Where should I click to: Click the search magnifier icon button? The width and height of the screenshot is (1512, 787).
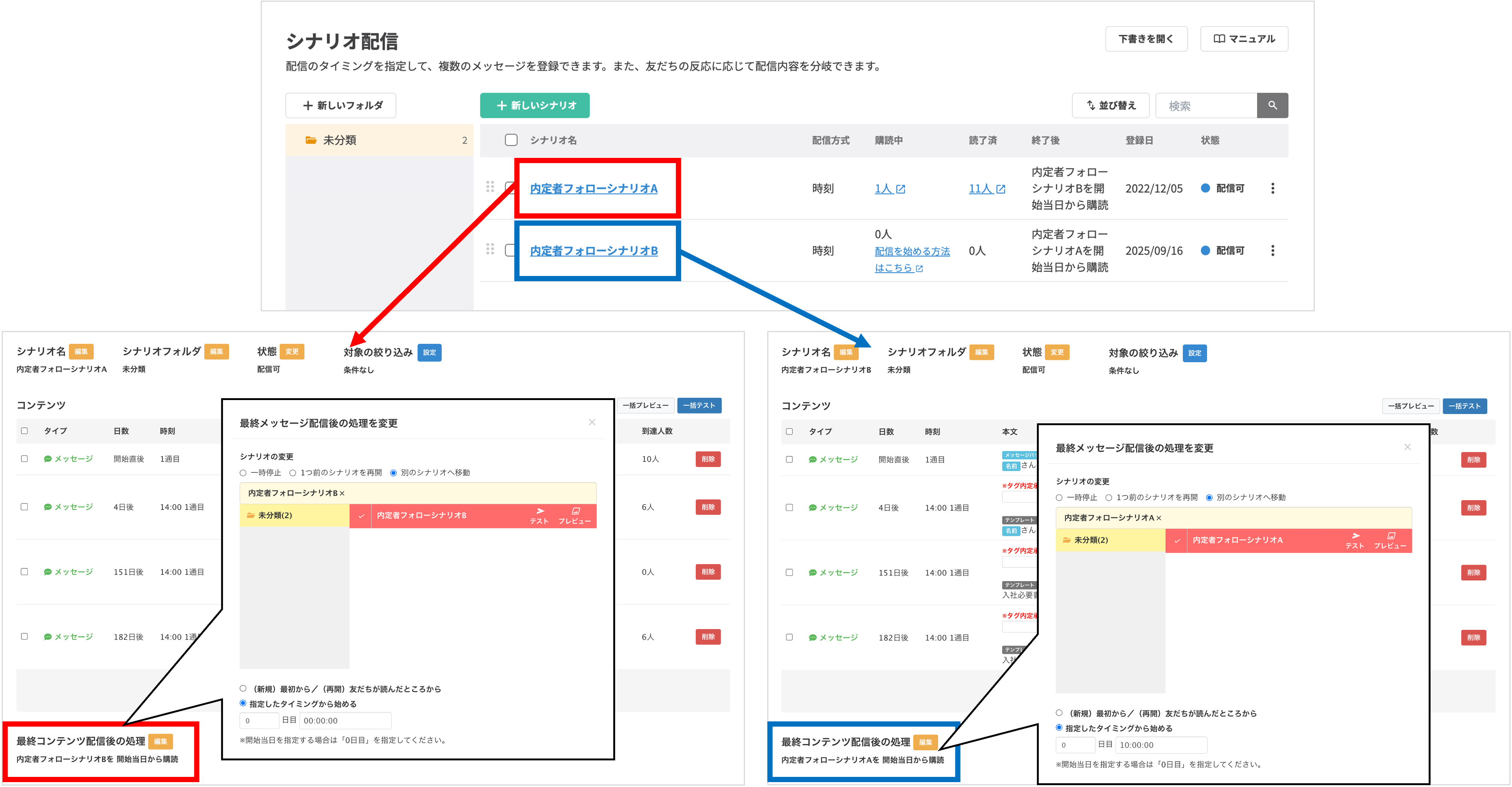click(1272, 106)
